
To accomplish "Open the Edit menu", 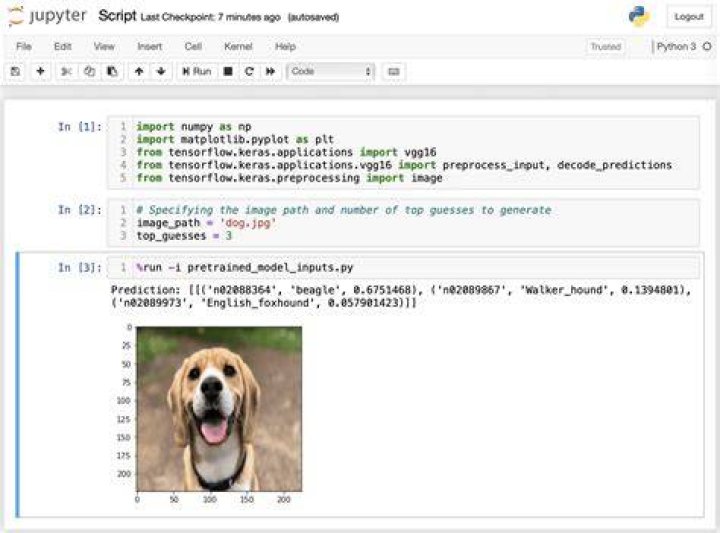I will click(x=62, y=46).
